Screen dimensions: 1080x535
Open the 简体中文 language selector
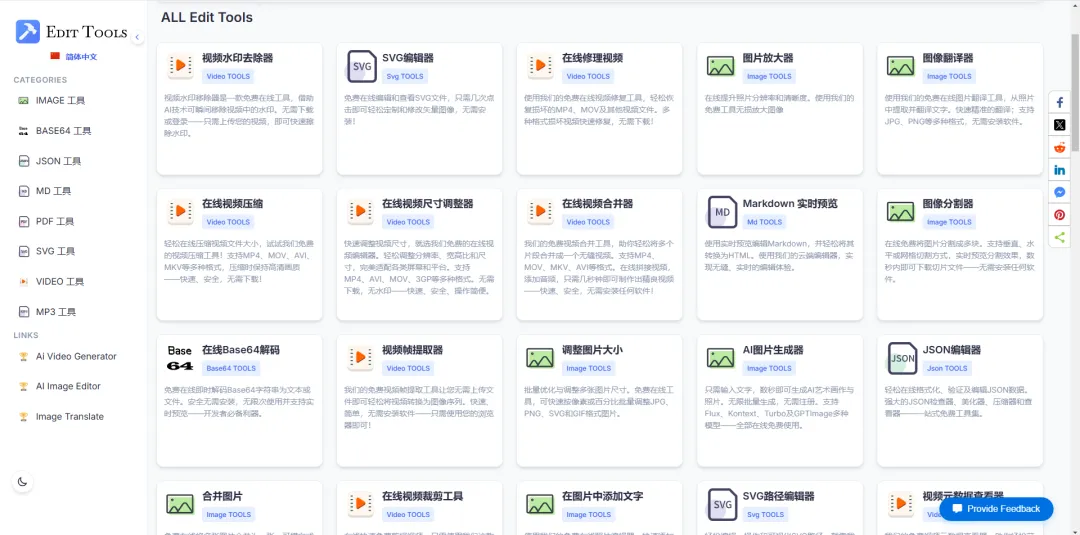point(74,56)
